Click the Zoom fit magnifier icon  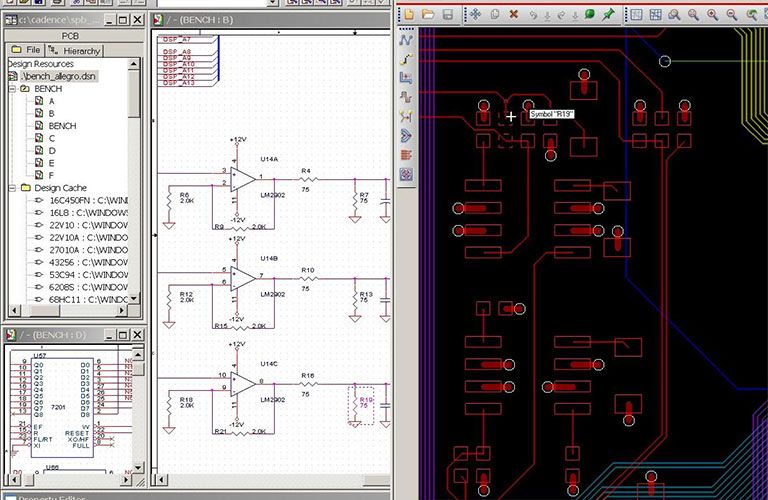pyautogui.click(x=694, y=14)
